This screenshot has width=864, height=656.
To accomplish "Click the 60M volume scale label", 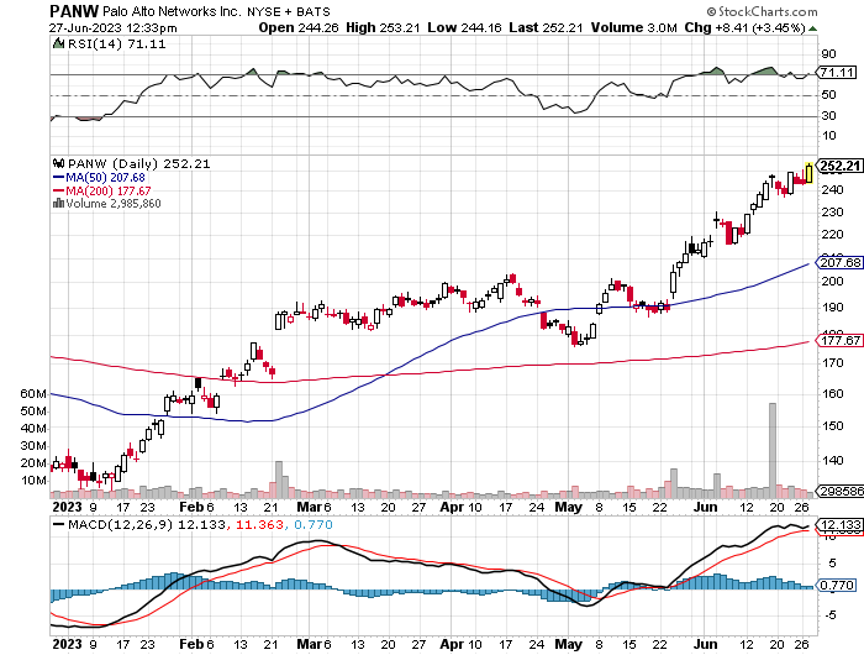I will 33,394.
